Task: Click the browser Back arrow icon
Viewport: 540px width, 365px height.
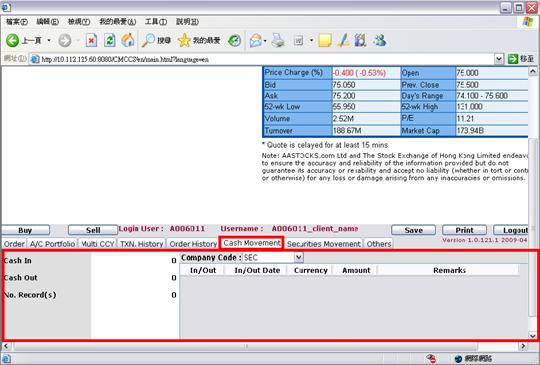Action: coord(12,41)
